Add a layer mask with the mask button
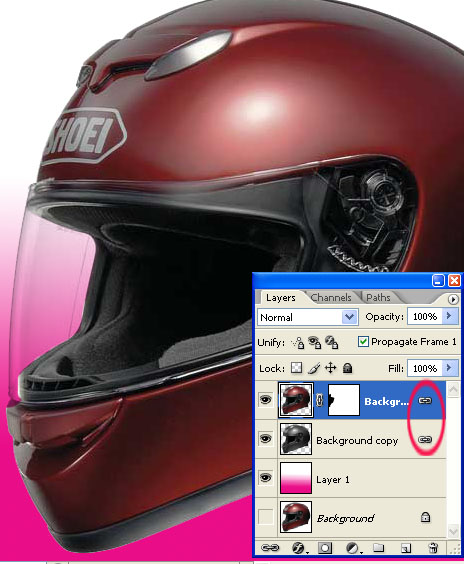 click(x=325, y=548)
